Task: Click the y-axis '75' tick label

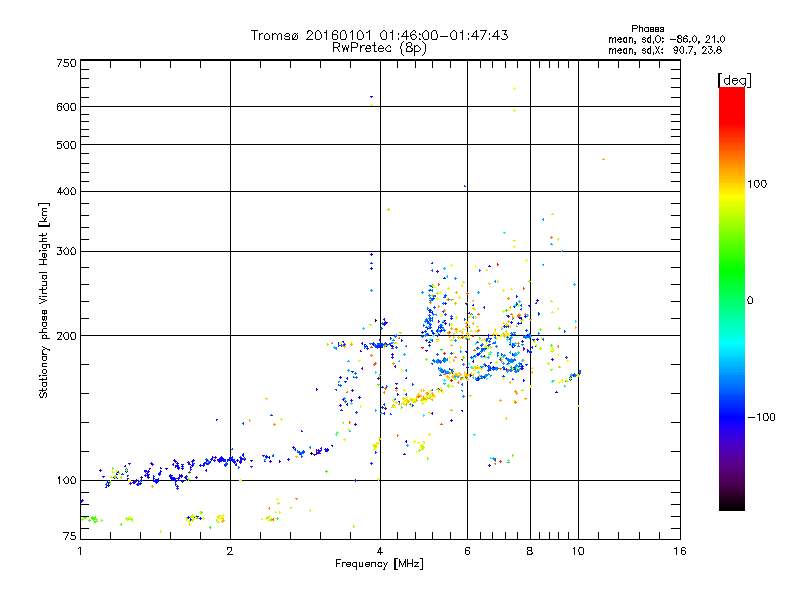Action: point(70,536)
